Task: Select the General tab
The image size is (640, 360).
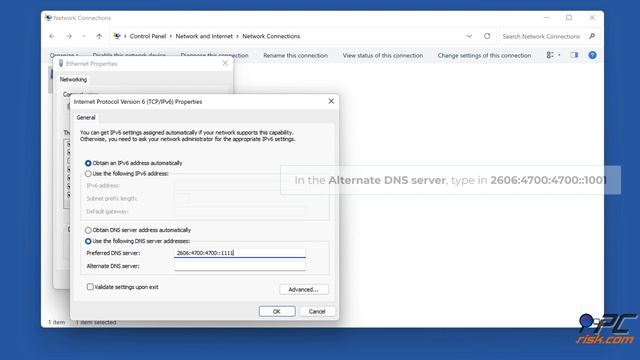Action: [x=86, y=118]
